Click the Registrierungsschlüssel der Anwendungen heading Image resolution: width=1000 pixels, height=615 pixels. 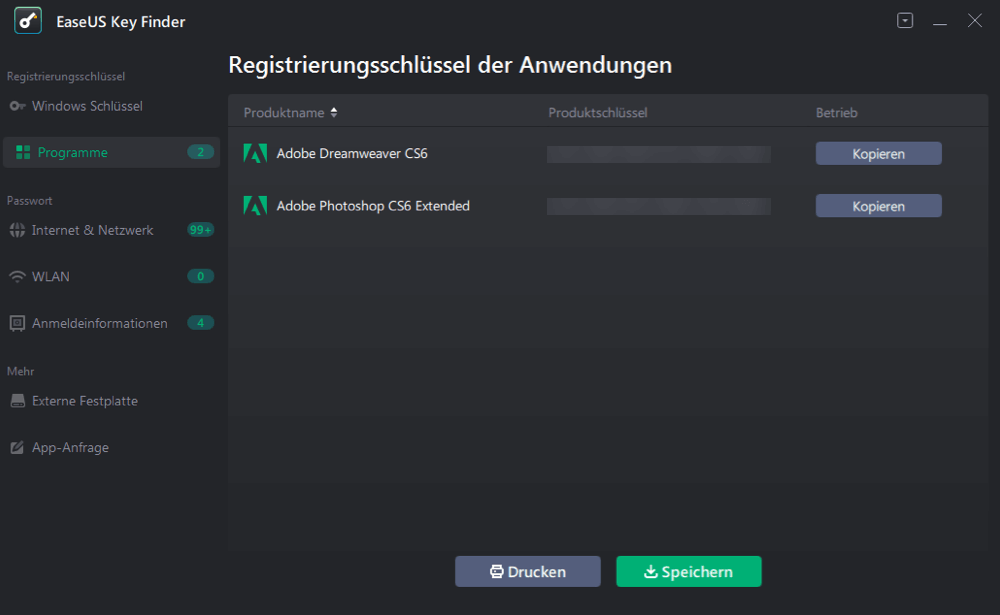pyautogui.click(x=450, y=65)
